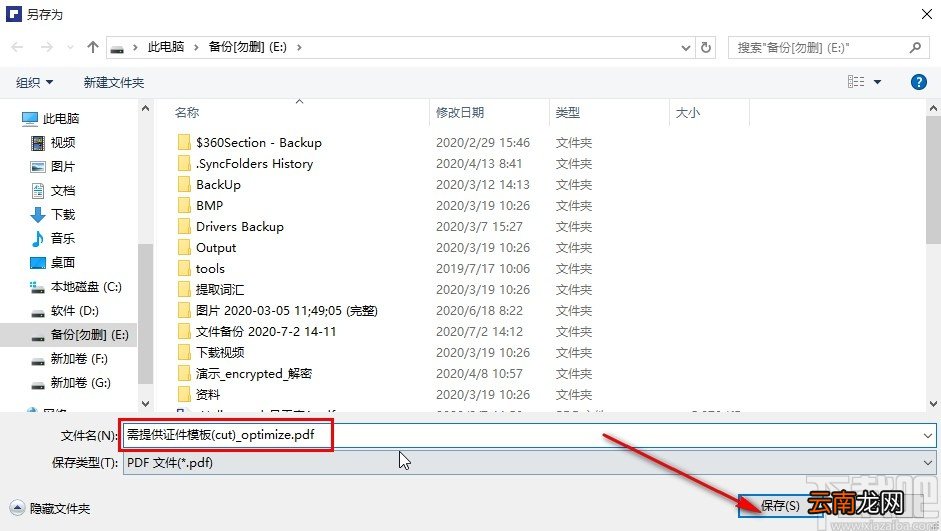Click 备份[勿删] (E:) breadcrumb in address bar
Image resolution: width=941 pixels, height=531 pixels.
pos(247,47)
